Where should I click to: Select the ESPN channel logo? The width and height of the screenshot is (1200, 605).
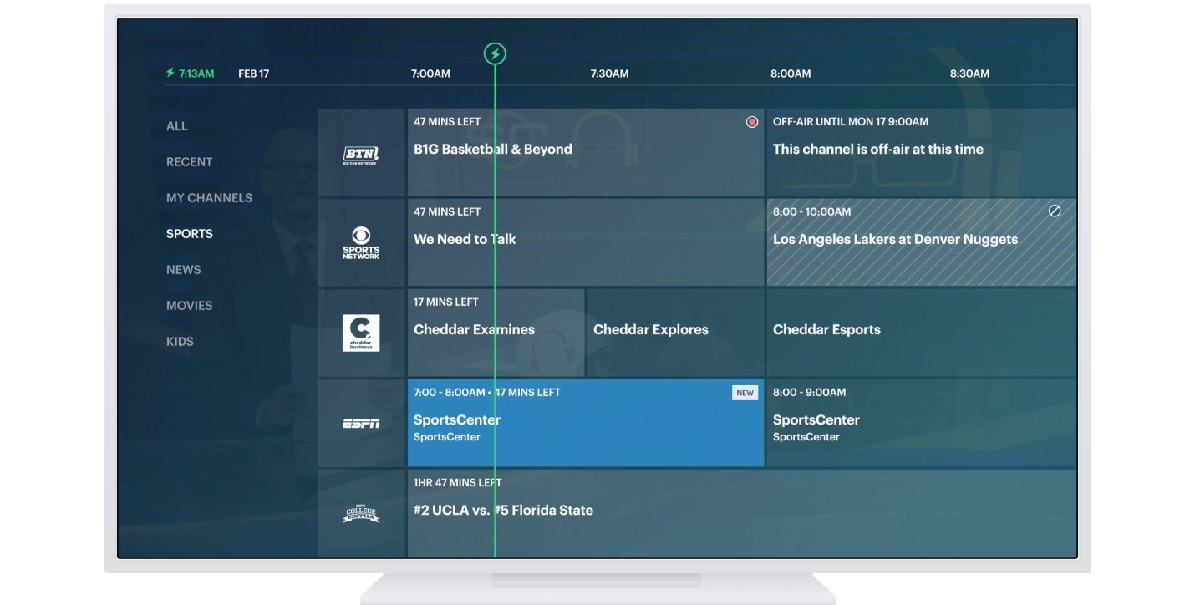(361, 424)
